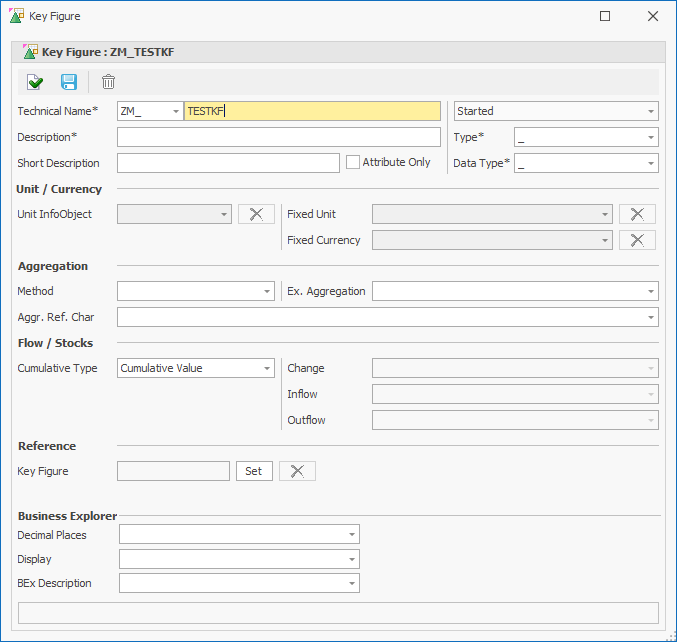Enable the Attribute Only checkbox
The image size is (677, 642).
[353, 162]
